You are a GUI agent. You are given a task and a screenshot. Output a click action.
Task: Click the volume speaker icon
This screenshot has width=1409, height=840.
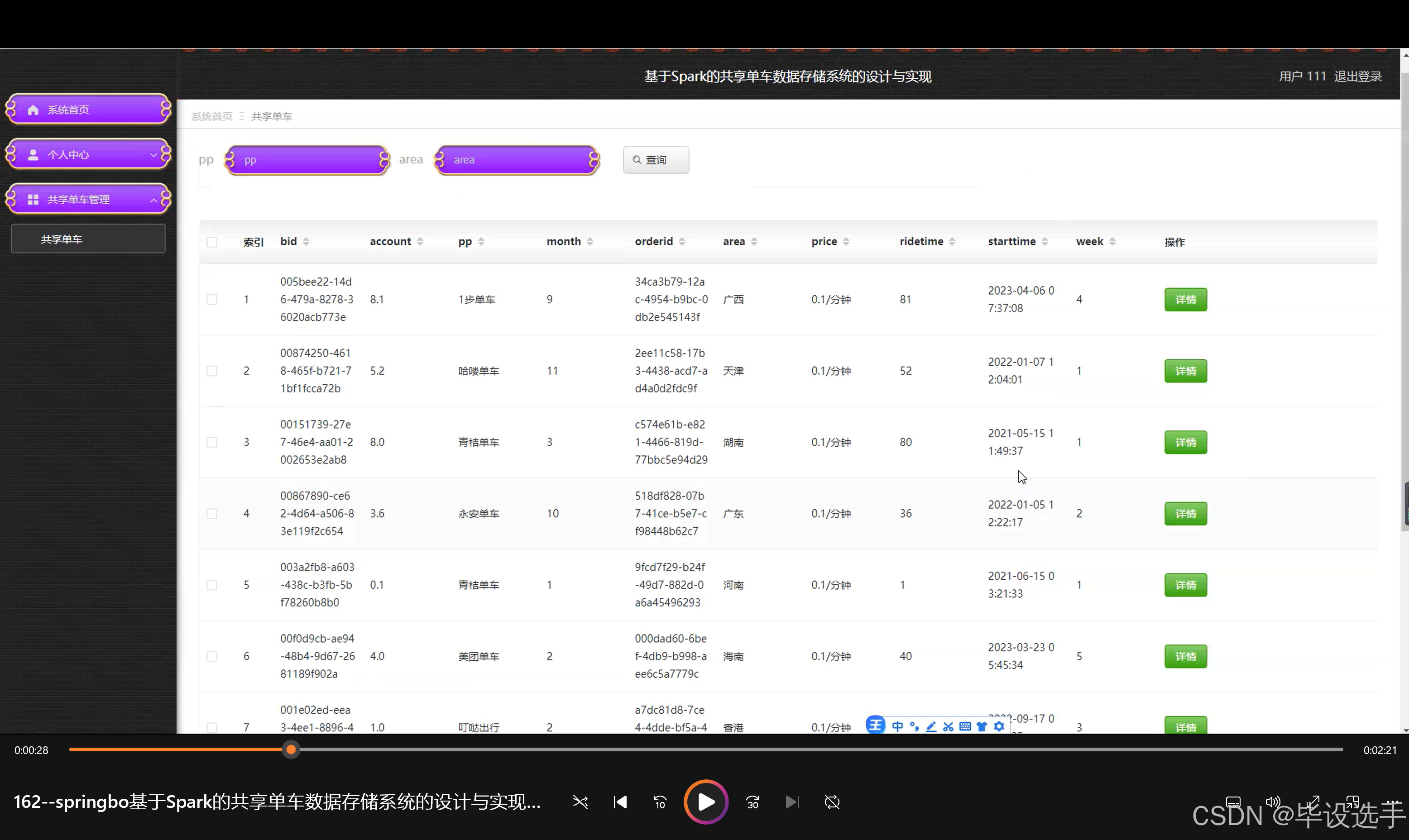pos(1273,802)
